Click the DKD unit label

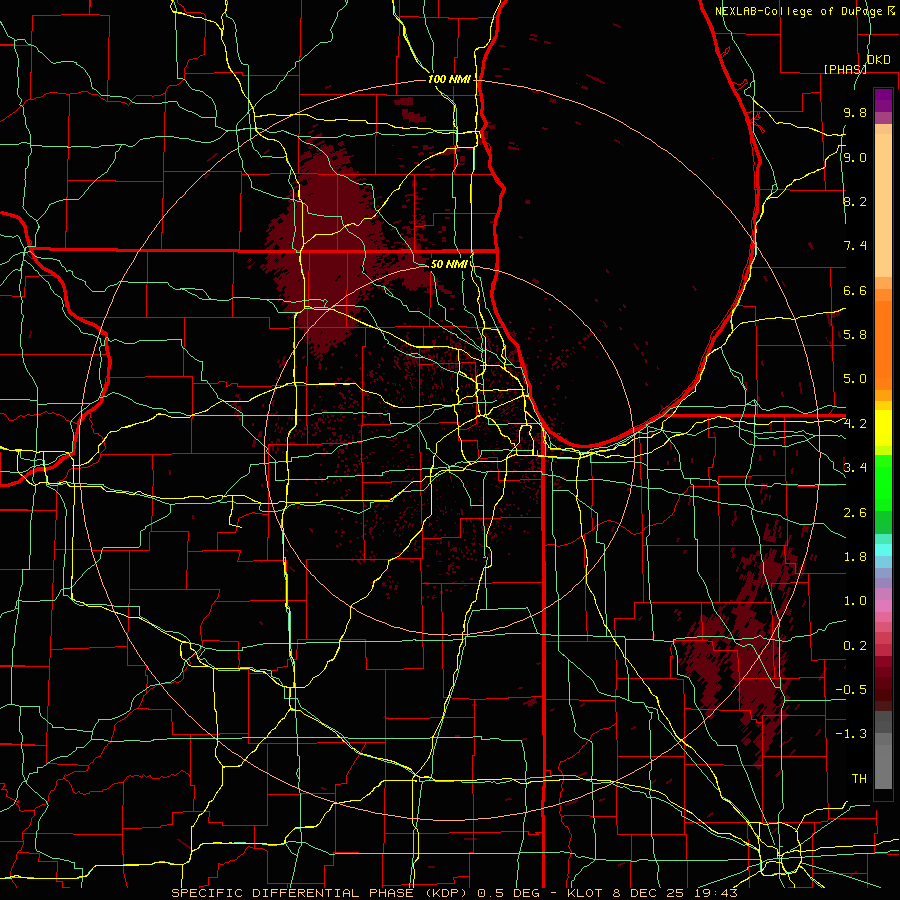pyautogui.click(x=878, y=60)
